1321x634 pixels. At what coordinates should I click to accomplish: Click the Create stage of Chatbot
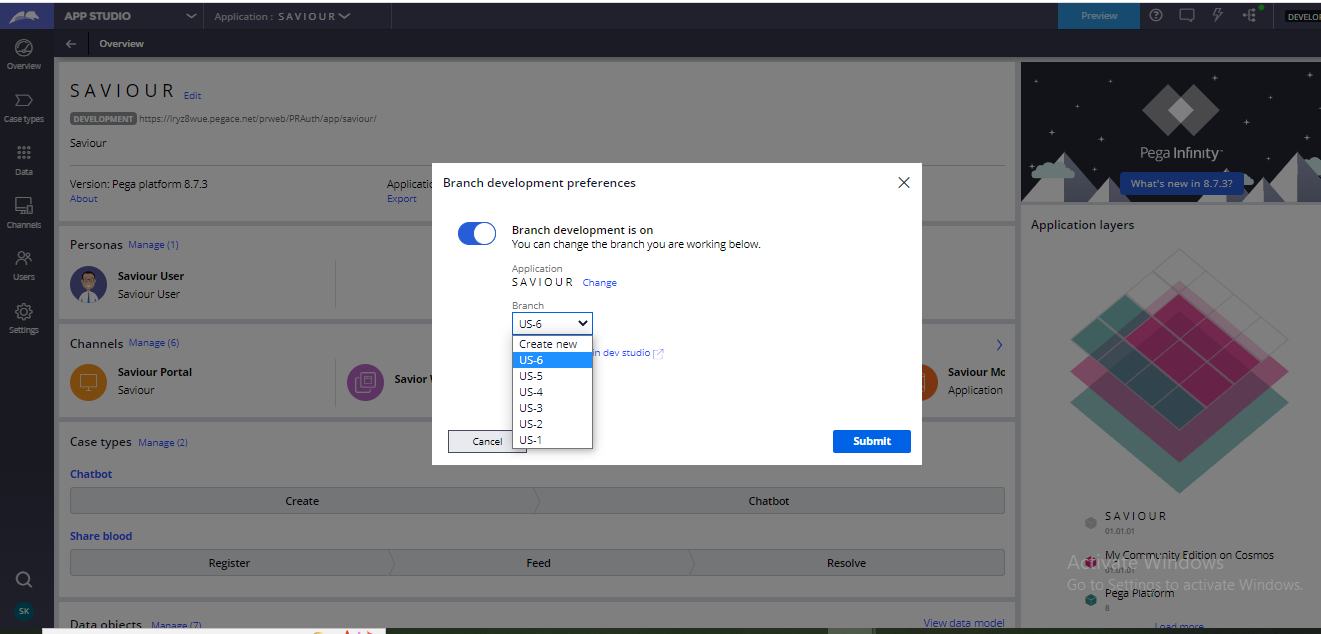(x=302, y=501)
